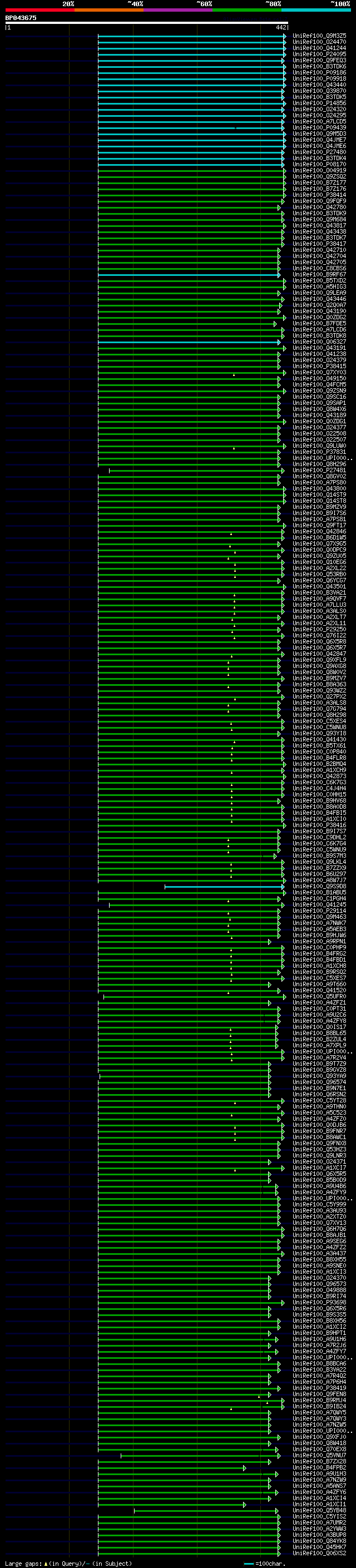Image resolution: width=356 pixels, height=1568 pixels.
Task: Click the UniRef100_B2ZUL4 hit
Action: 319,1039
